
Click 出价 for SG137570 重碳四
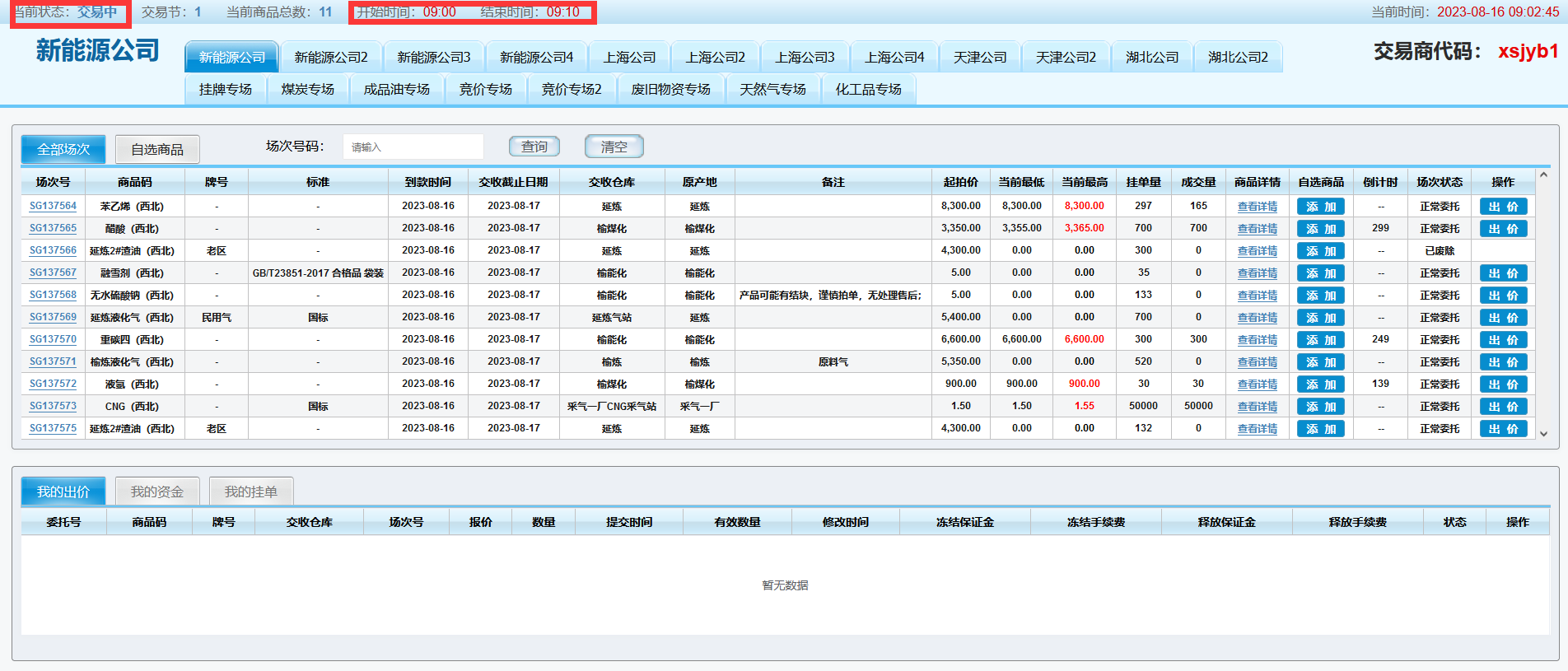[1504, 340]
